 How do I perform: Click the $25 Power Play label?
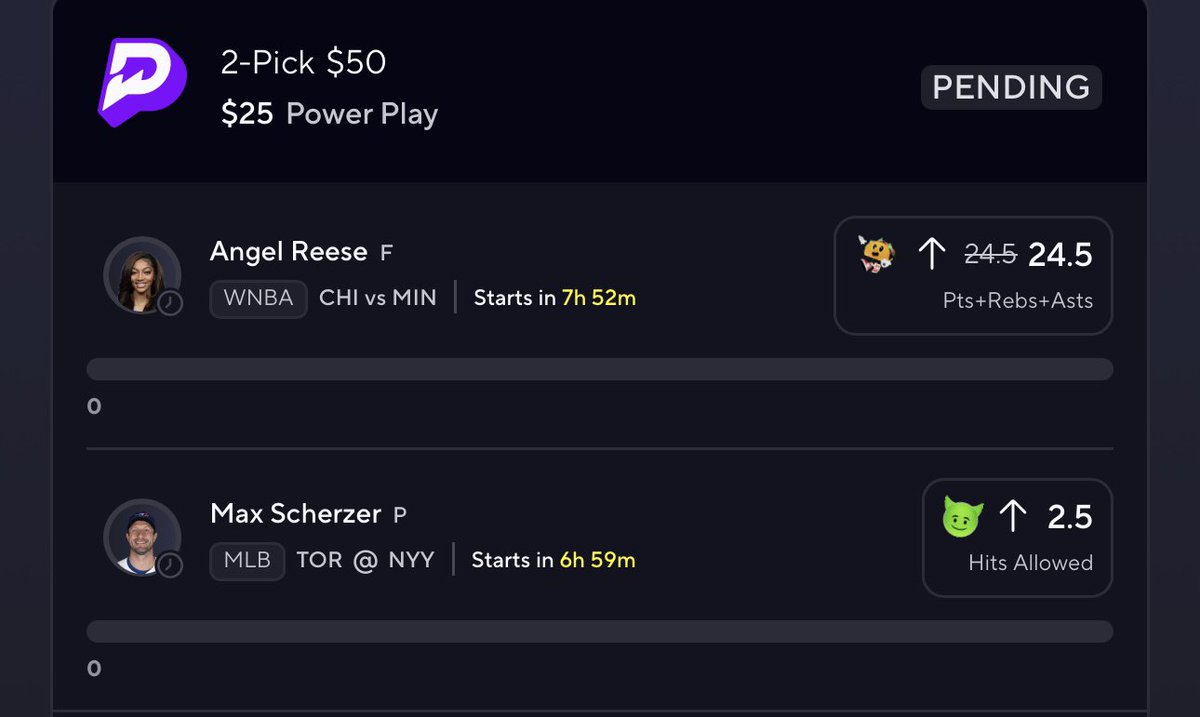click(x=330, y=113)
